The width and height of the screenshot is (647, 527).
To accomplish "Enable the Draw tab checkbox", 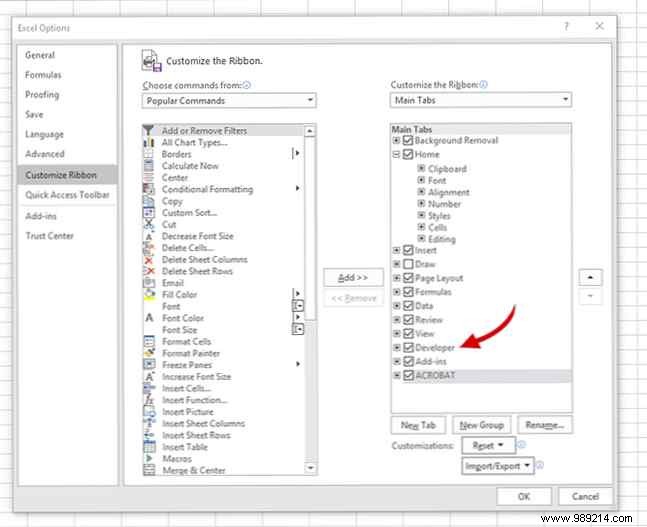I will 408,264.
